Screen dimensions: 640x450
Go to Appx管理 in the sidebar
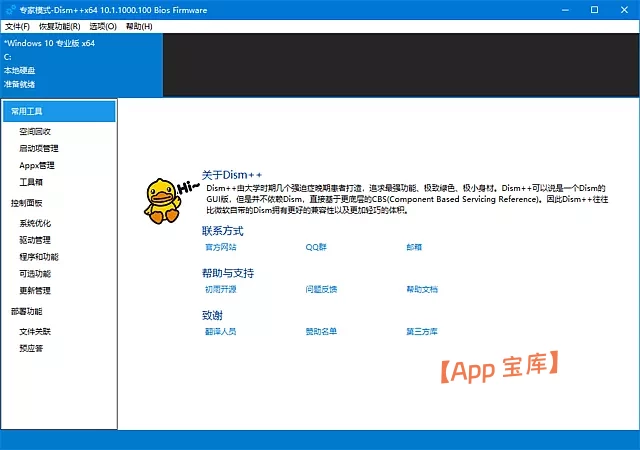click(x=37, y=165)
